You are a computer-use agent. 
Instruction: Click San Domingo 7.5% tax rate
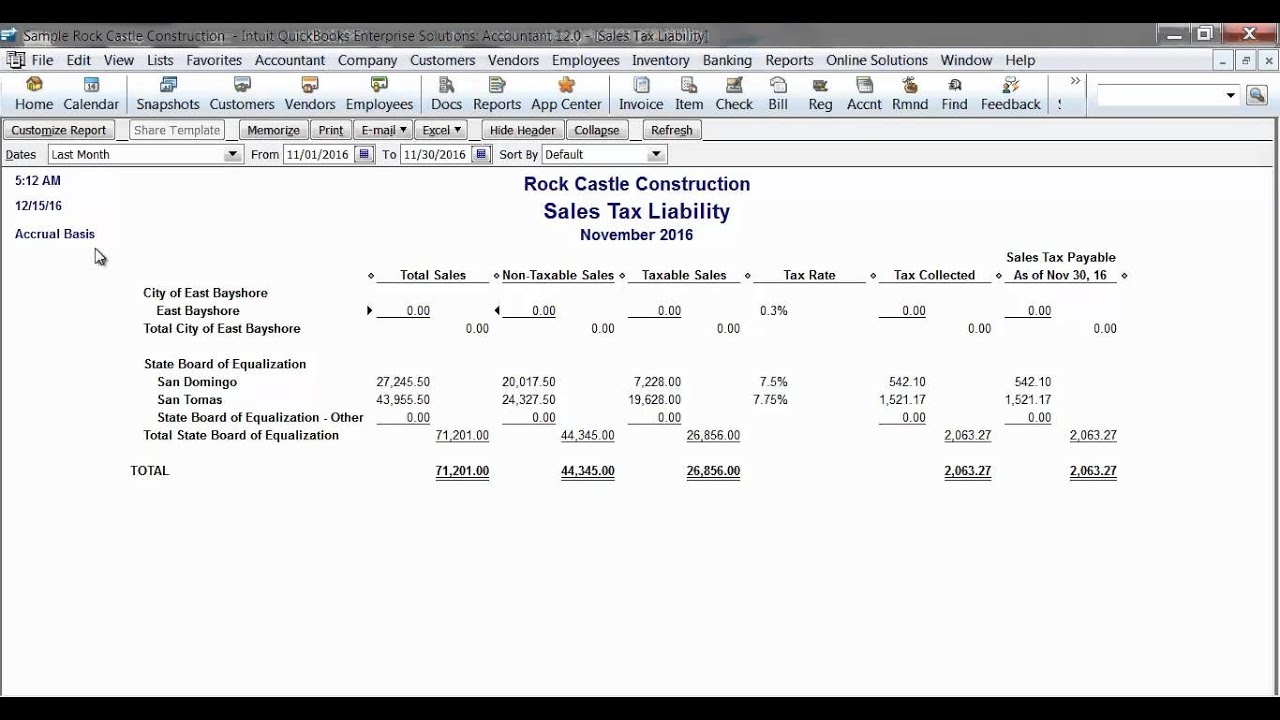click(774, 382)
